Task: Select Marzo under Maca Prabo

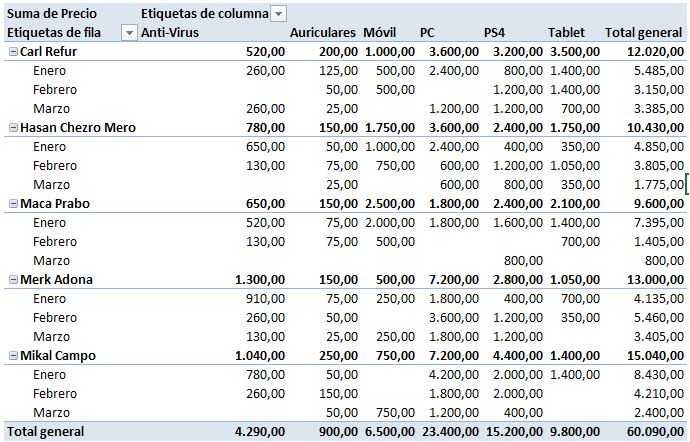Action: pos(51,261)
